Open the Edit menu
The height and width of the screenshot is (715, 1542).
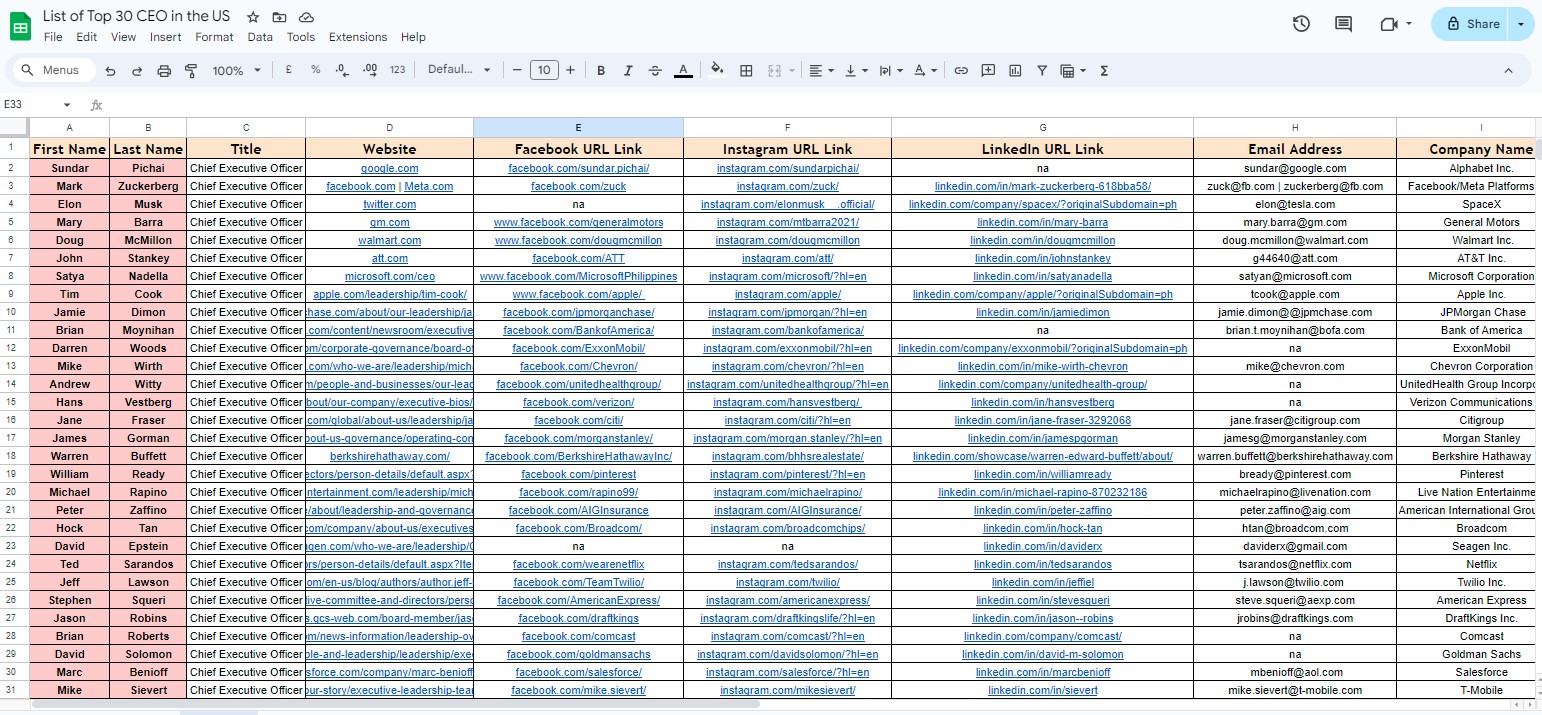(x=87, y=37)
